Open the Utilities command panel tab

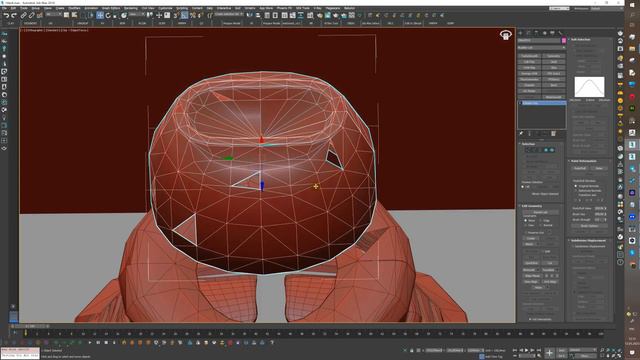pyautogui.click(x=560, y=33)
